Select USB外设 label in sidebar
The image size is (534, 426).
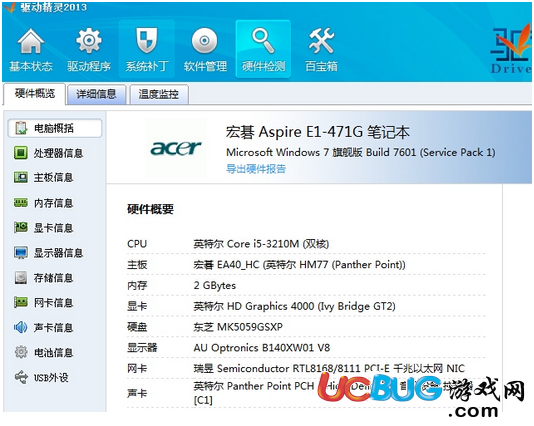[x=51, y=377]
